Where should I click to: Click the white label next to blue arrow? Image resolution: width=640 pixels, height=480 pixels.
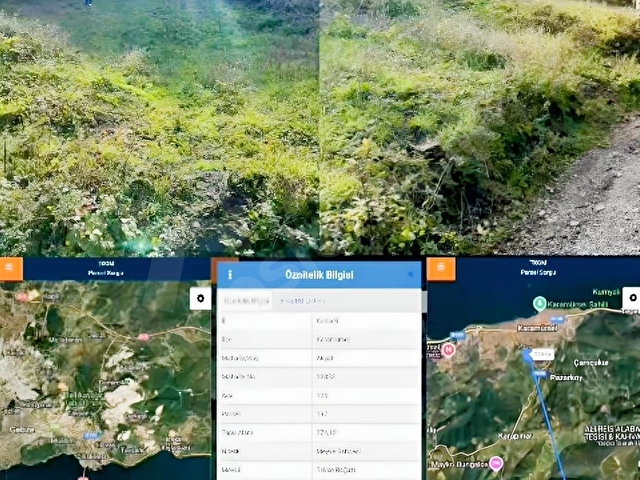pos(543,354)
